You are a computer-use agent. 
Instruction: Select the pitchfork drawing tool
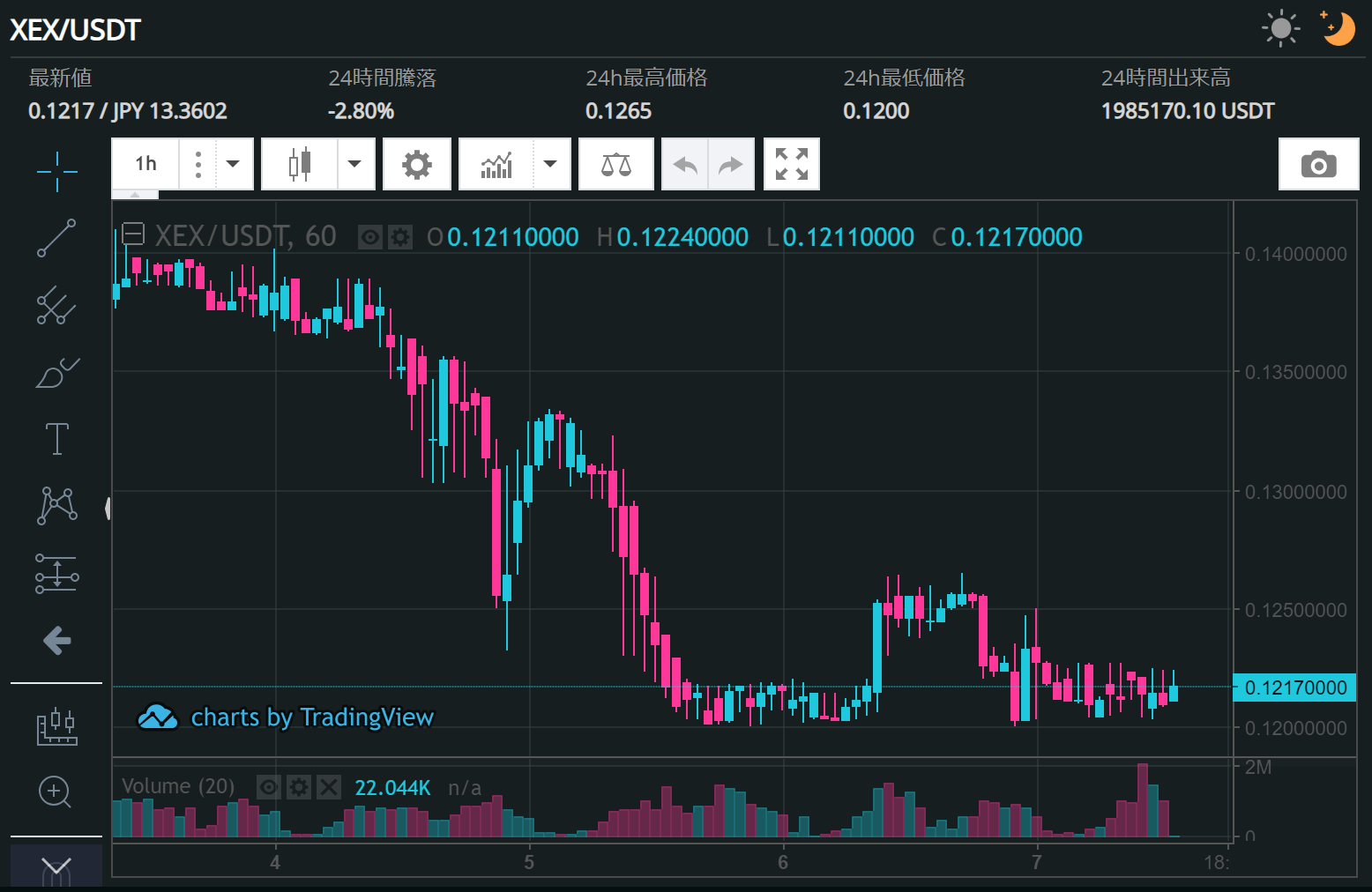[56, 305]
